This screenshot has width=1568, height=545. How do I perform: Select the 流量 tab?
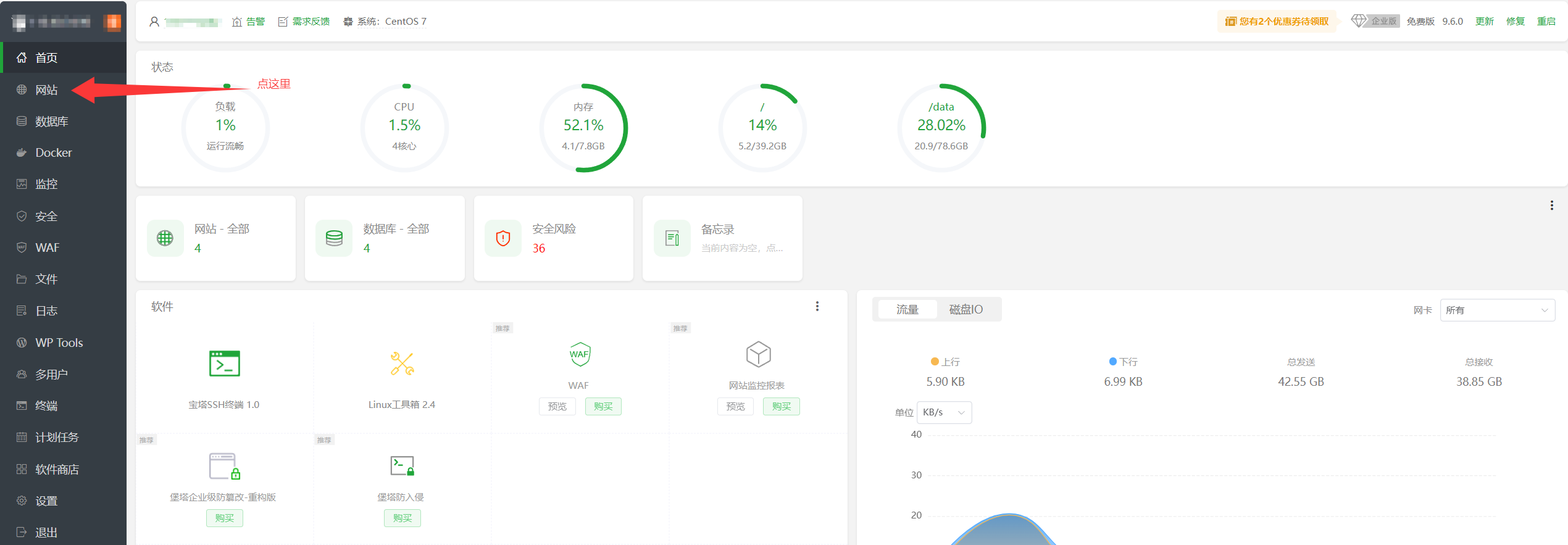coord(907,309)
